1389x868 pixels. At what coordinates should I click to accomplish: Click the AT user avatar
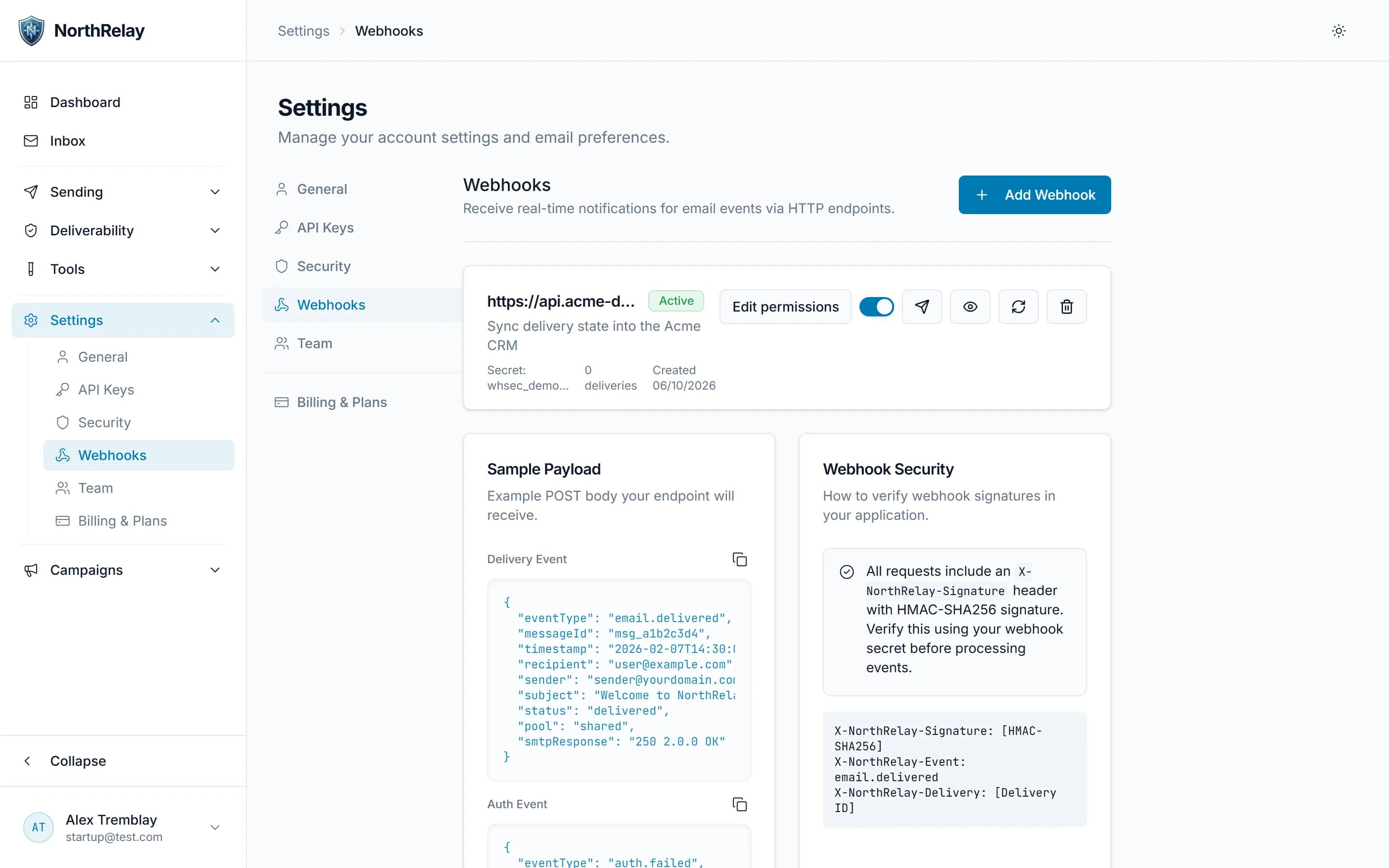[39, 827]
